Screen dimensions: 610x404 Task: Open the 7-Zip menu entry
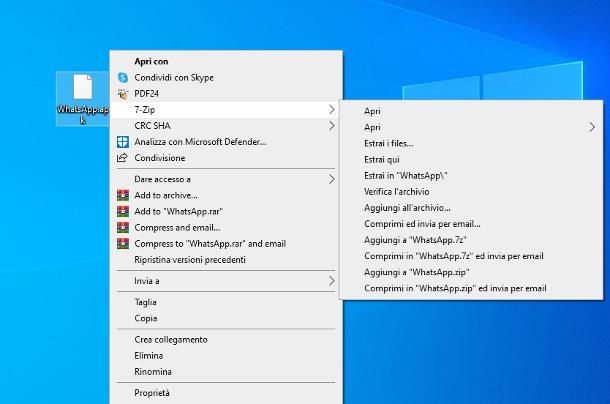[226, 110]
